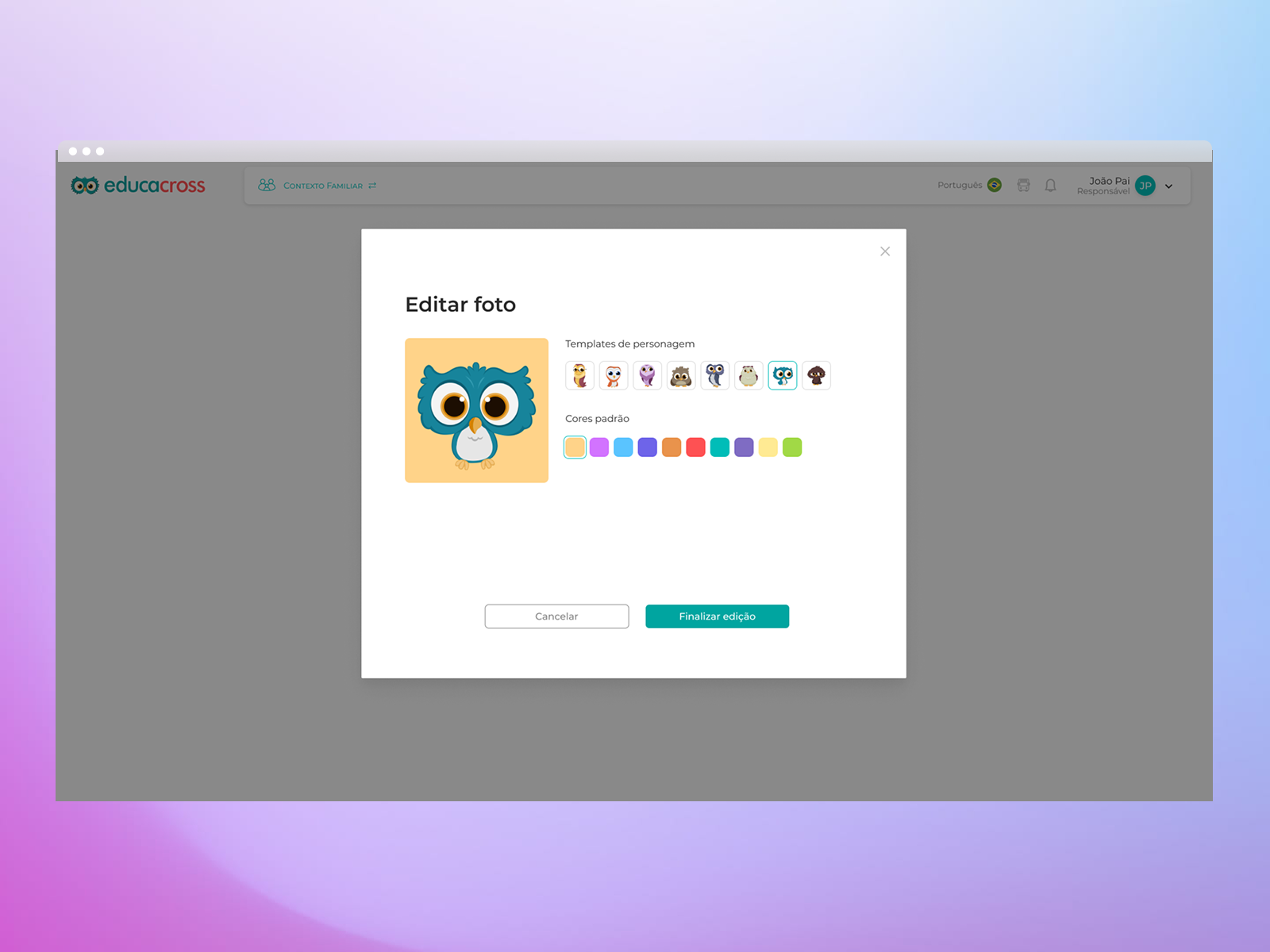
Task: Click the large owl avatar preview
Action: [x=476, y=410]
